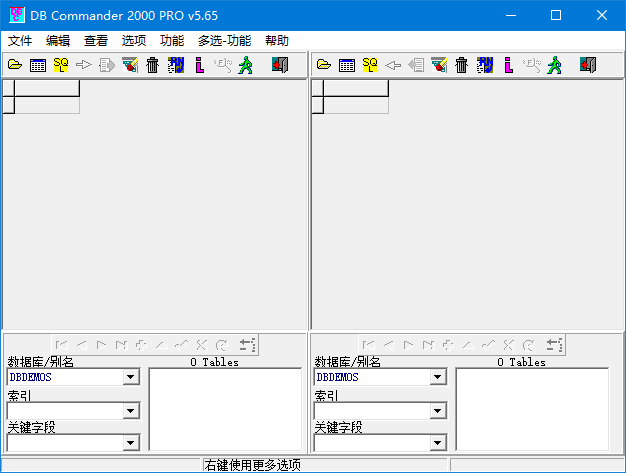The height and width of the screenshot is (473, 626).
Task: Click the green running man icon in left toolbar
Action: pyautogui.click(x=246, y=65)
